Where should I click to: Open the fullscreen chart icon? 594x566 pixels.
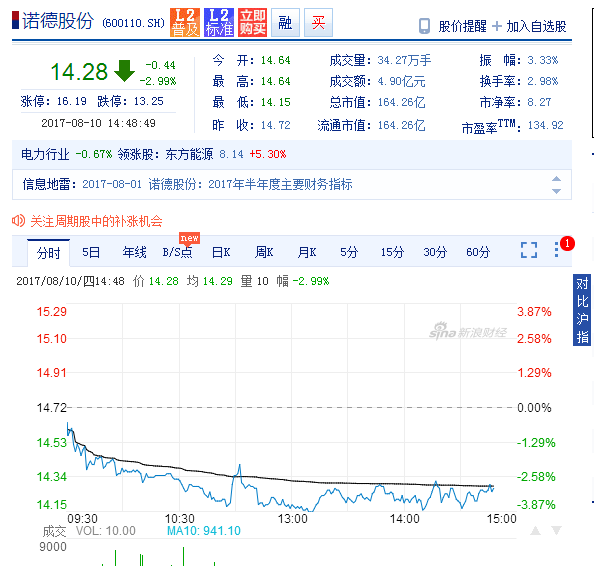[529, 250]
